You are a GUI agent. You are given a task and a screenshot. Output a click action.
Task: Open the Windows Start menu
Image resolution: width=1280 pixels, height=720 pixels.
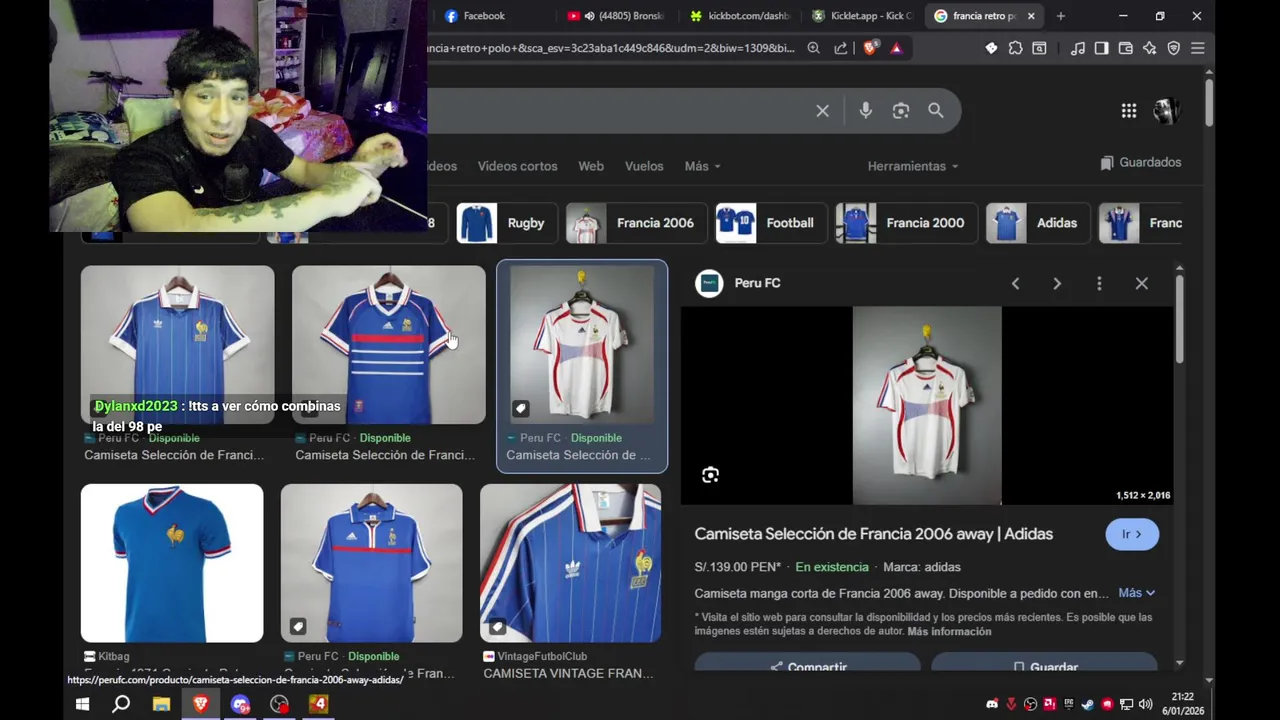83,704
